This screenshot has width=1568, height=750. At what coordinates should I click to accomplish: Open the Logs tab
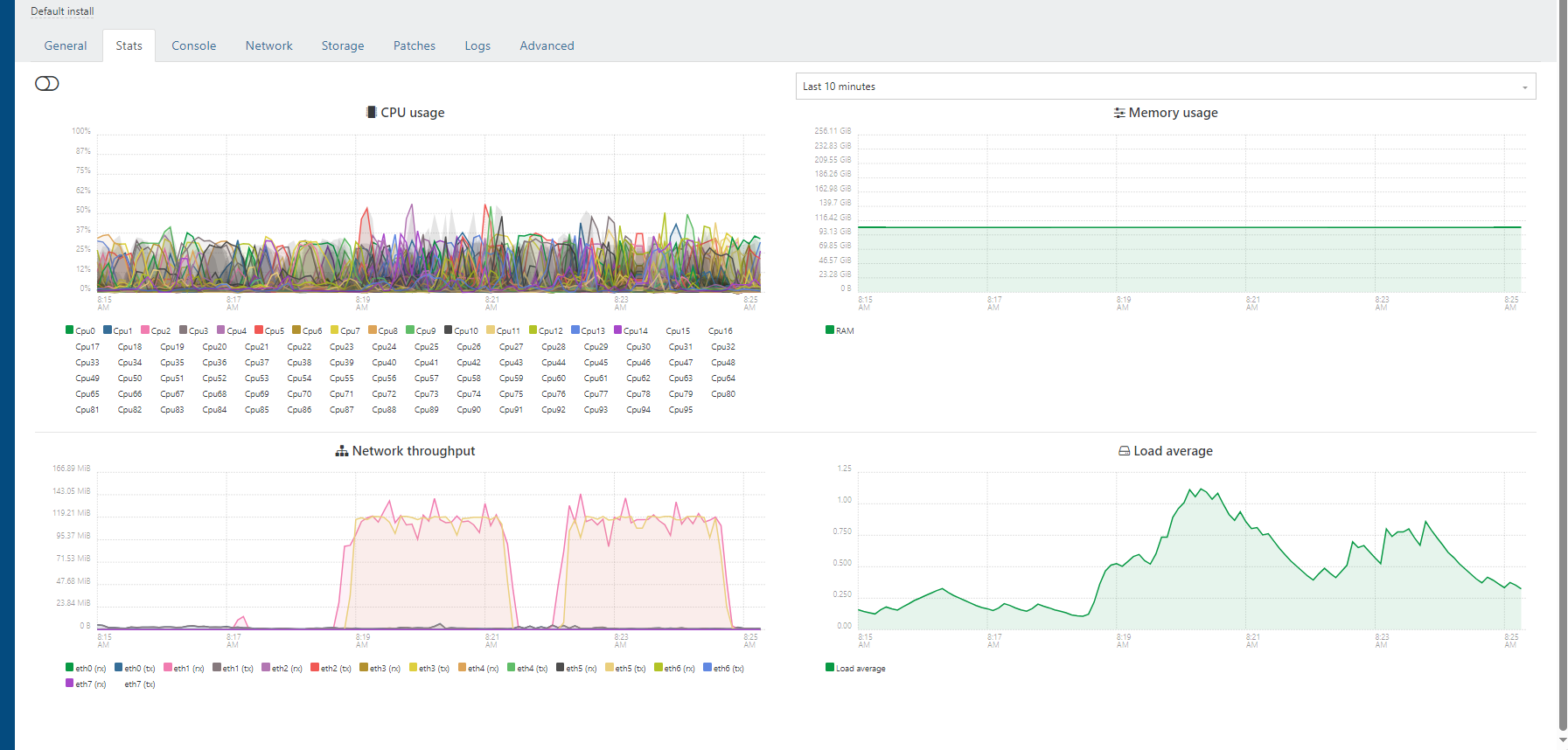point(477,45)
